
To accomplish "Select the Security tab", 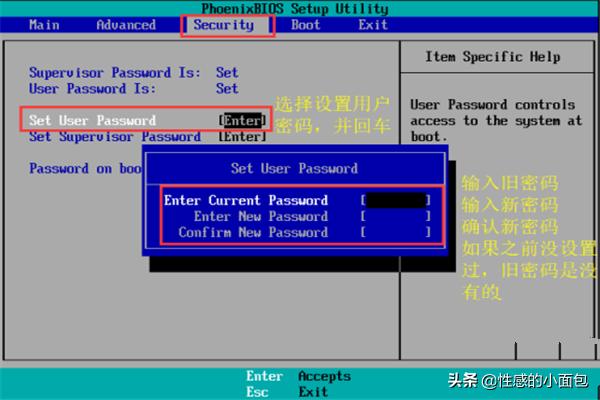I will click(x=223, y=25).
